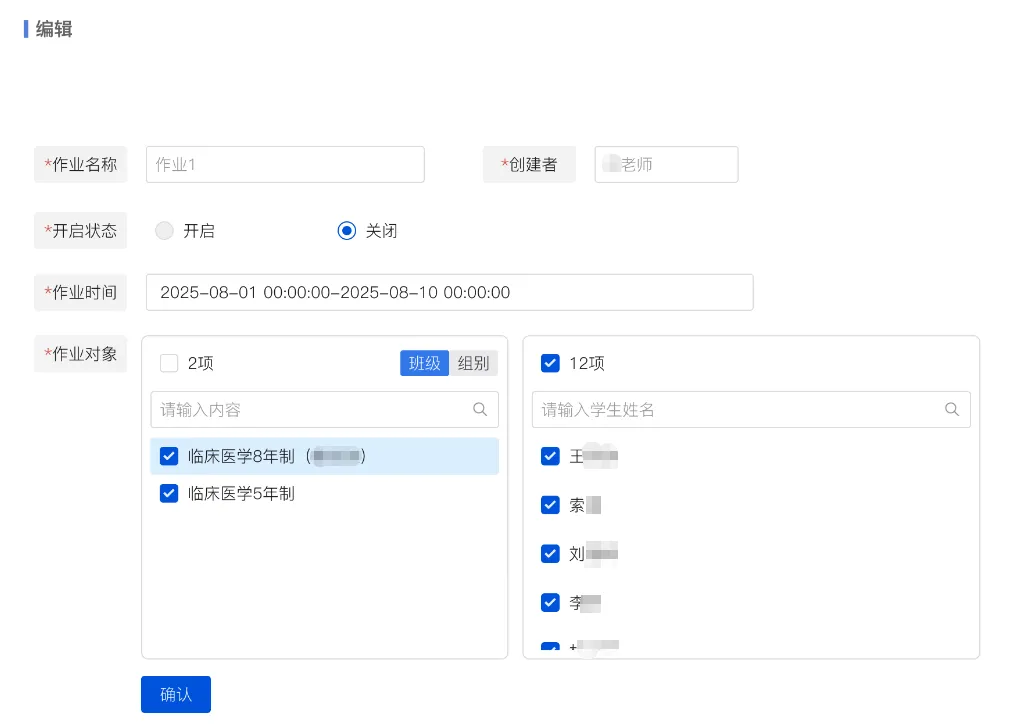
Task: Select the 开启 radio button
Action: (x=164, y=231)
